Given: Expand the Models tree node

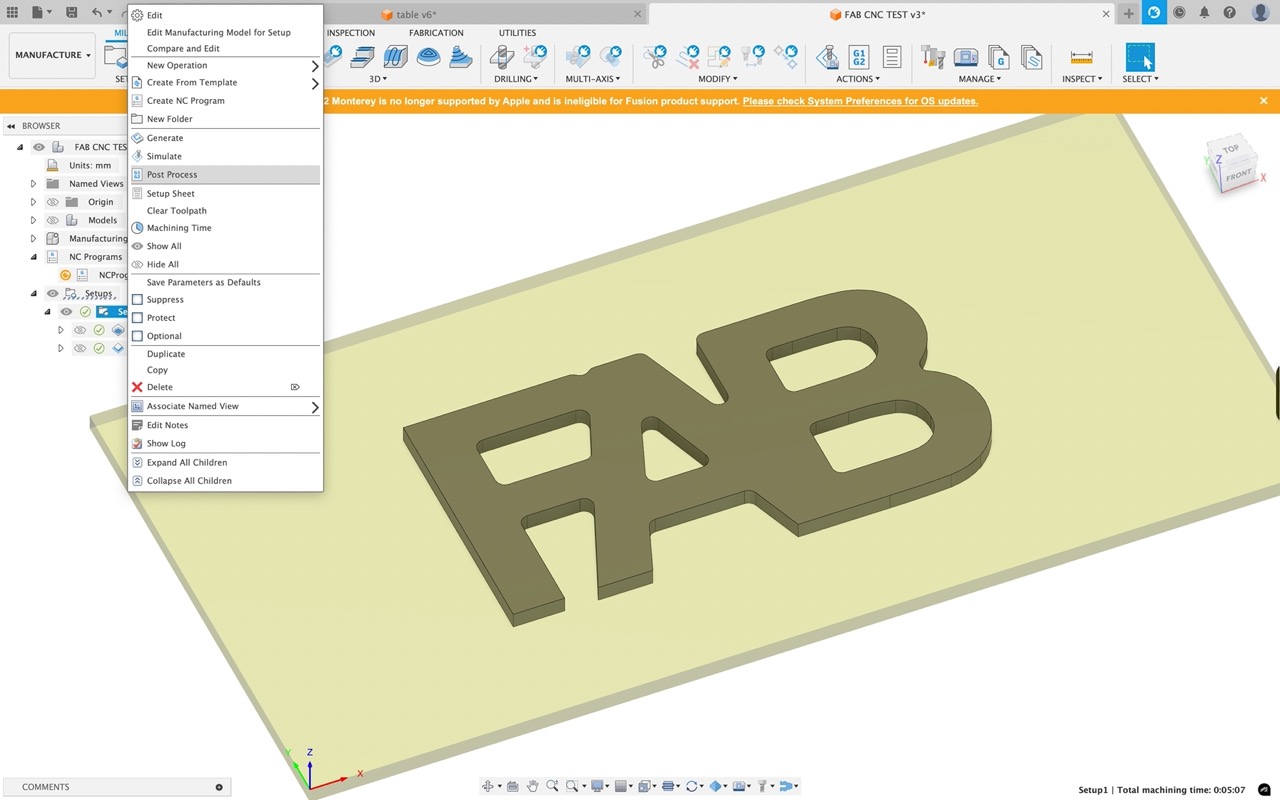Looking at the screenshot, I should coord(33,220).
